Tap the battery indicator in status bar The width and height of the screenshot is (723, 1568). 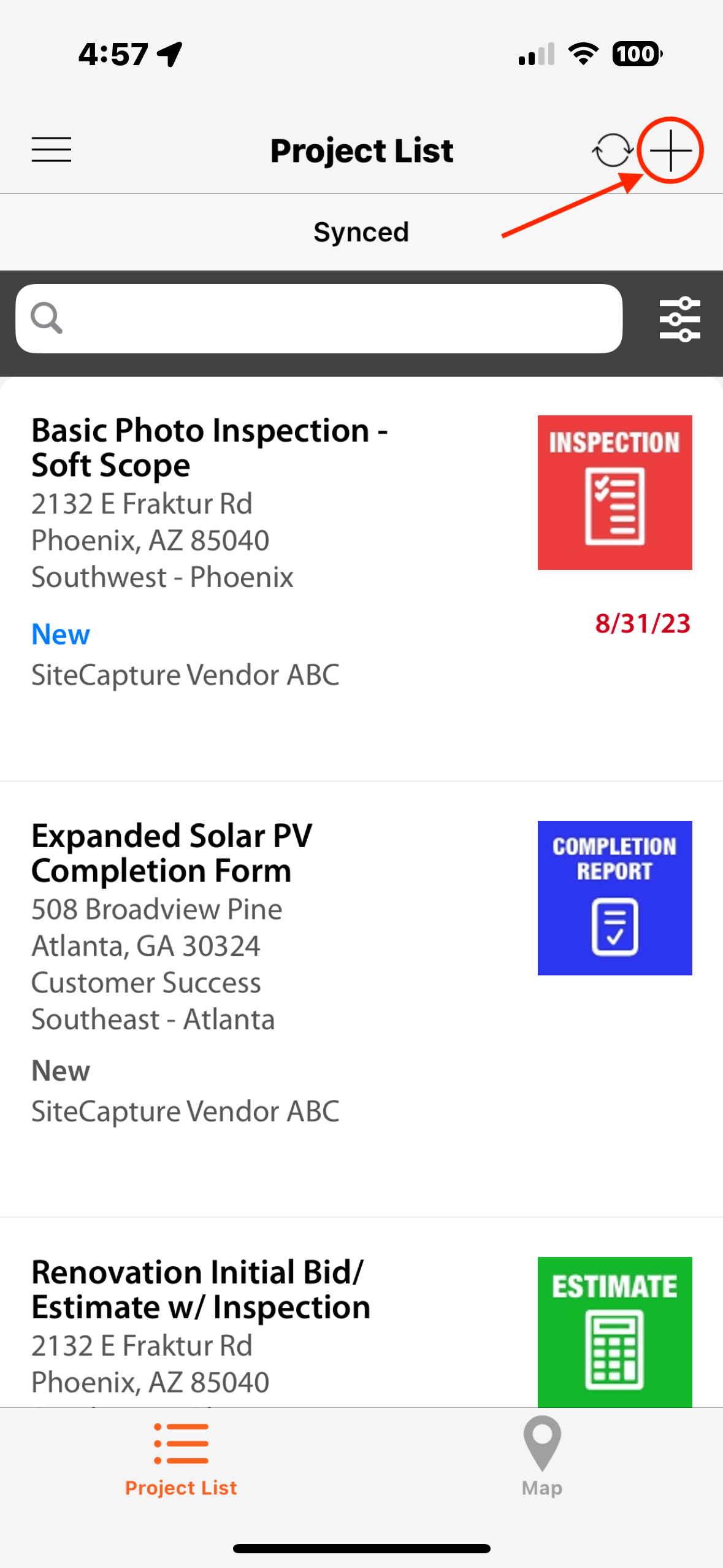[x=637, y=54]
